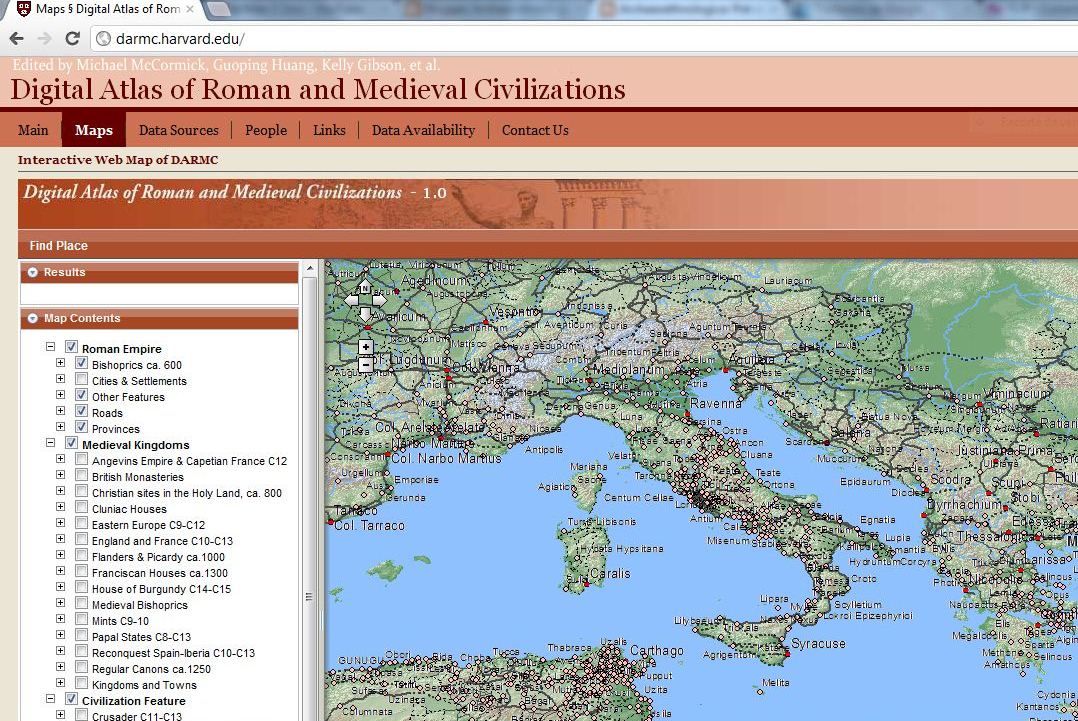Image resolution: width=1078 pixels, height=721 pixels.
Task: Collapse the Results panel arrow icon
Action: click(x=32, y=272)
